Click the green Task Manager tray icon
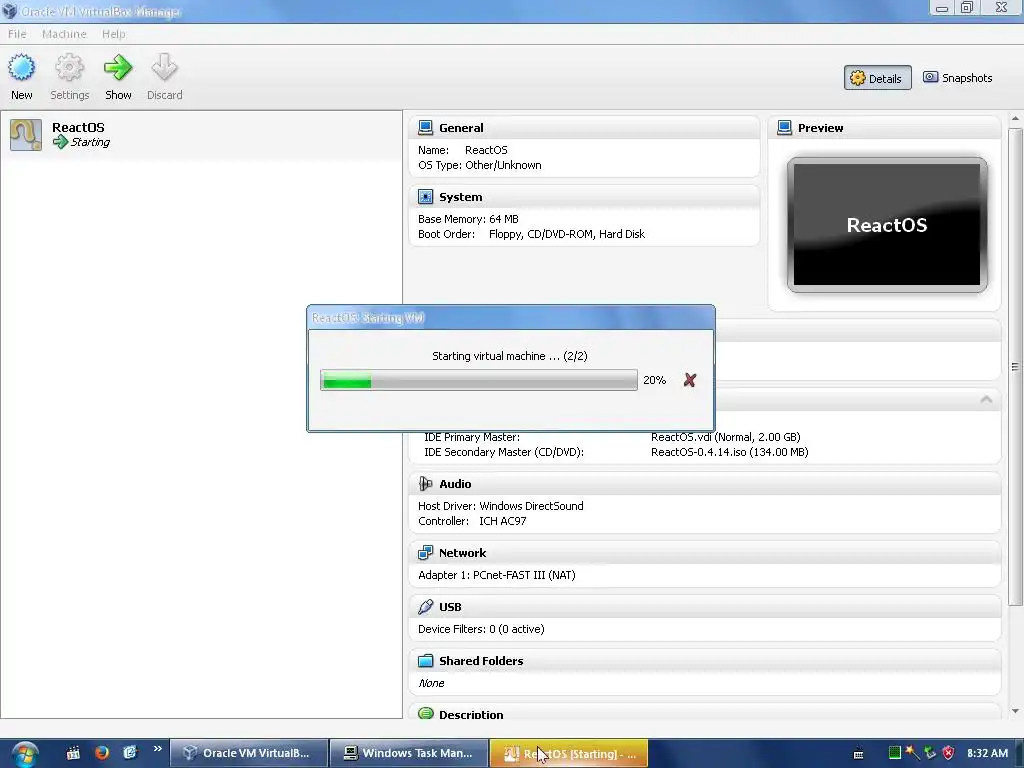 tap(895, 753)
